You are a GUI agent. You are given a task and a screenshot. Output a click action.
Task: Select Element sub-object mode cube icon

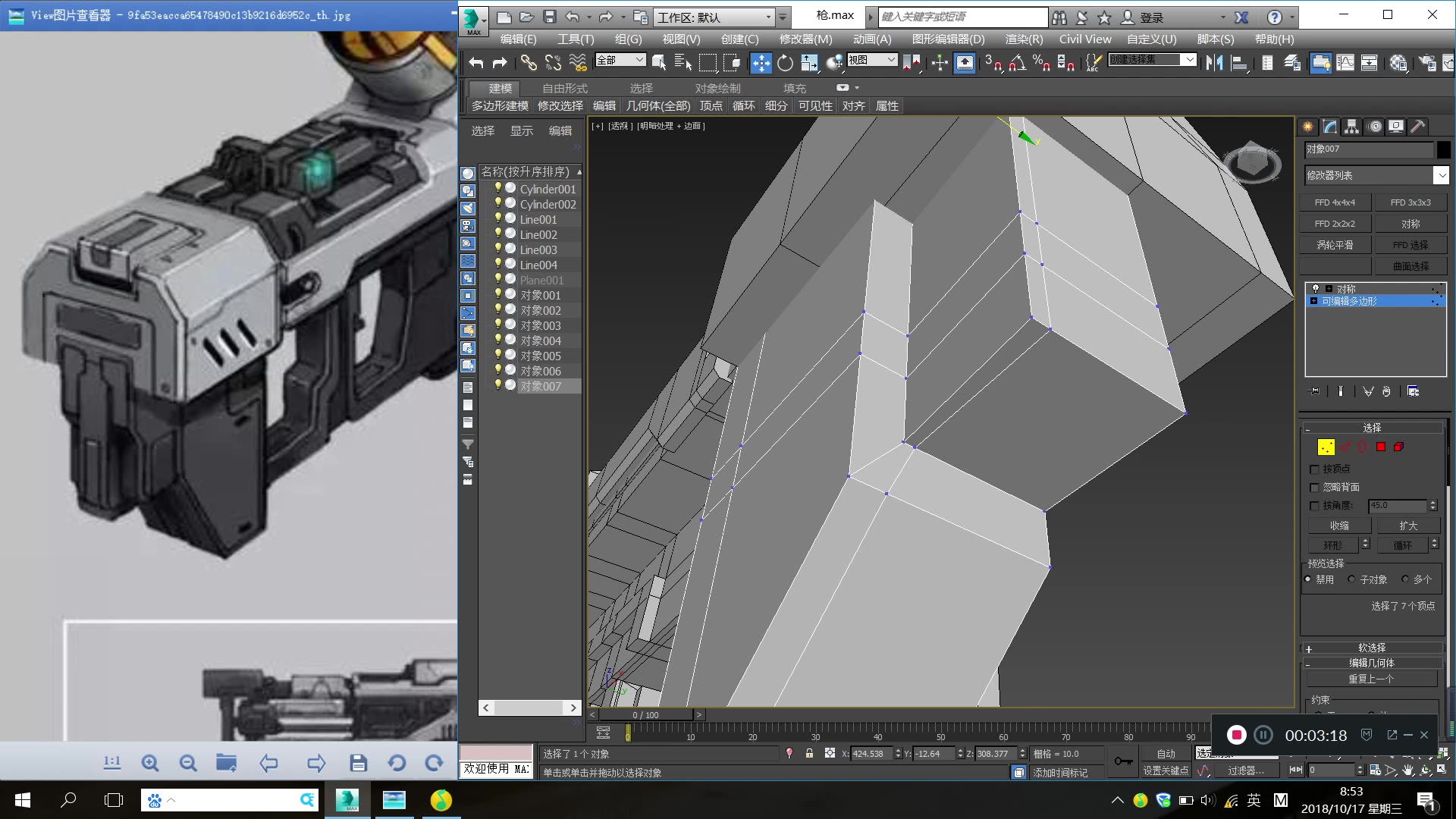point(1399,447)
